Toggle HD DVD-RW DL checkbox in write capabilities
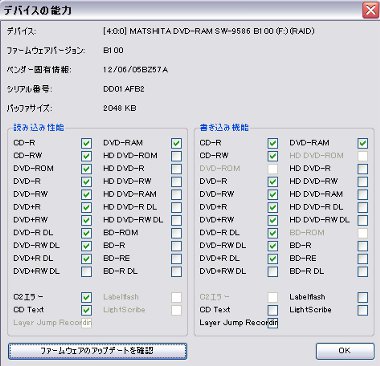 click(363, 220)
